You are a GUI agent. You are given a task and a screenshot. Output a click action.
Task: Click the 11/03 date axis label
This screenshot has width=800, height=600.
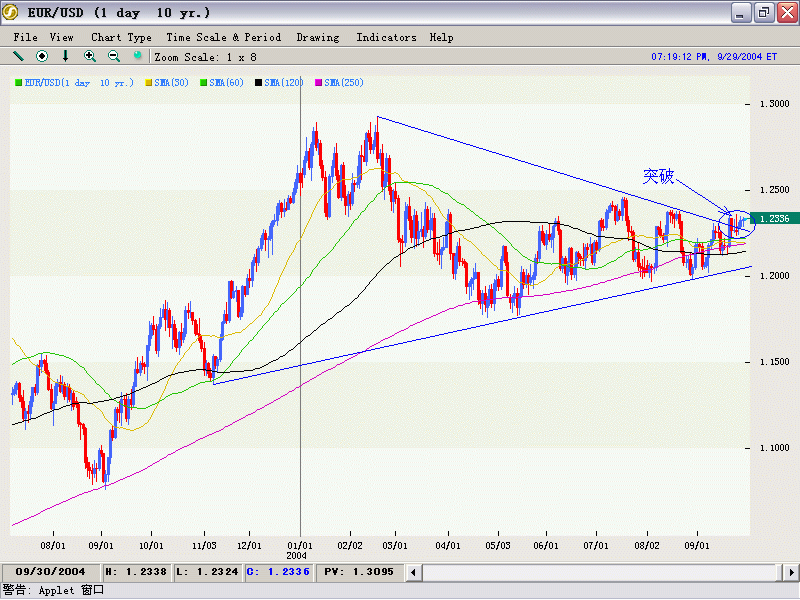(204, 545)
